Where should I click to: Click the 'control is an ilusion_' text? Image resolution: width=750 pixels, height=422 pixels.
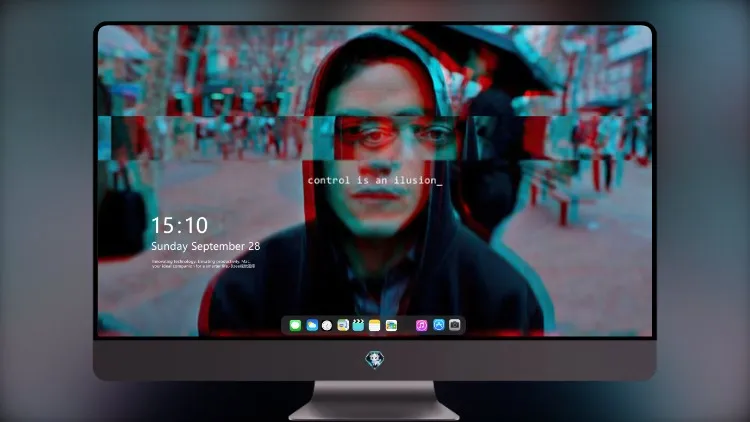pyautogui.click(x=375, y=180)
